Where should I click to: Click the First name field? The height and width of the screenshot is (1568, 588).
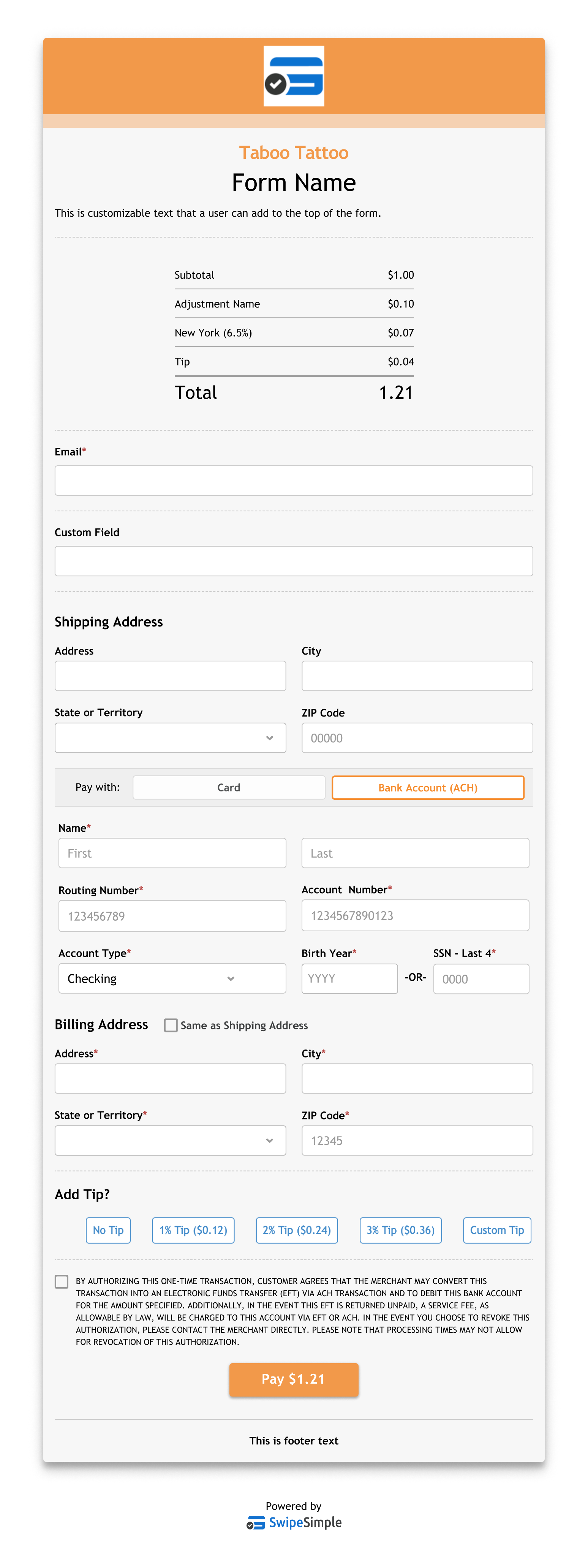[x=172, y=853]
